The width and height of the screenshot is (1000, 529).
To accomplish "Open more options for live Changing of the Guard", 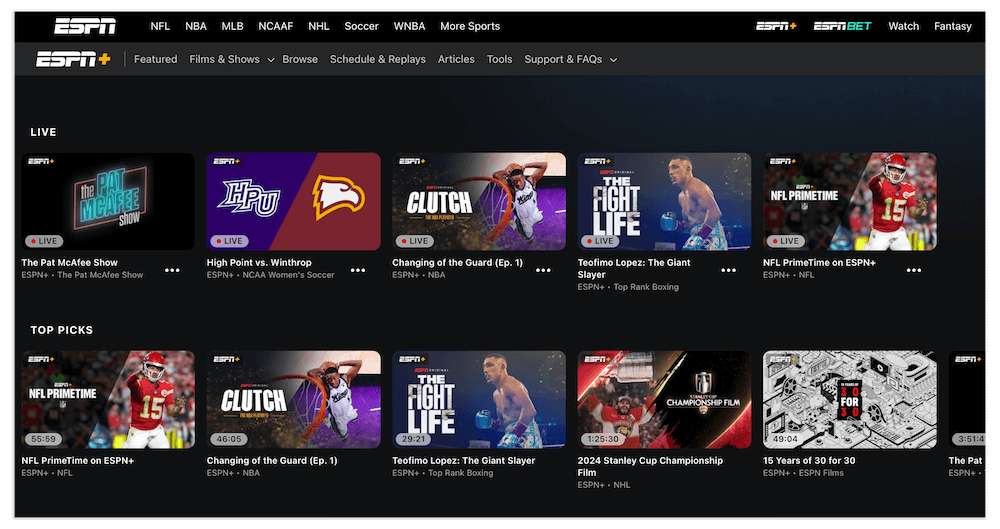I will tap(543, 270).
